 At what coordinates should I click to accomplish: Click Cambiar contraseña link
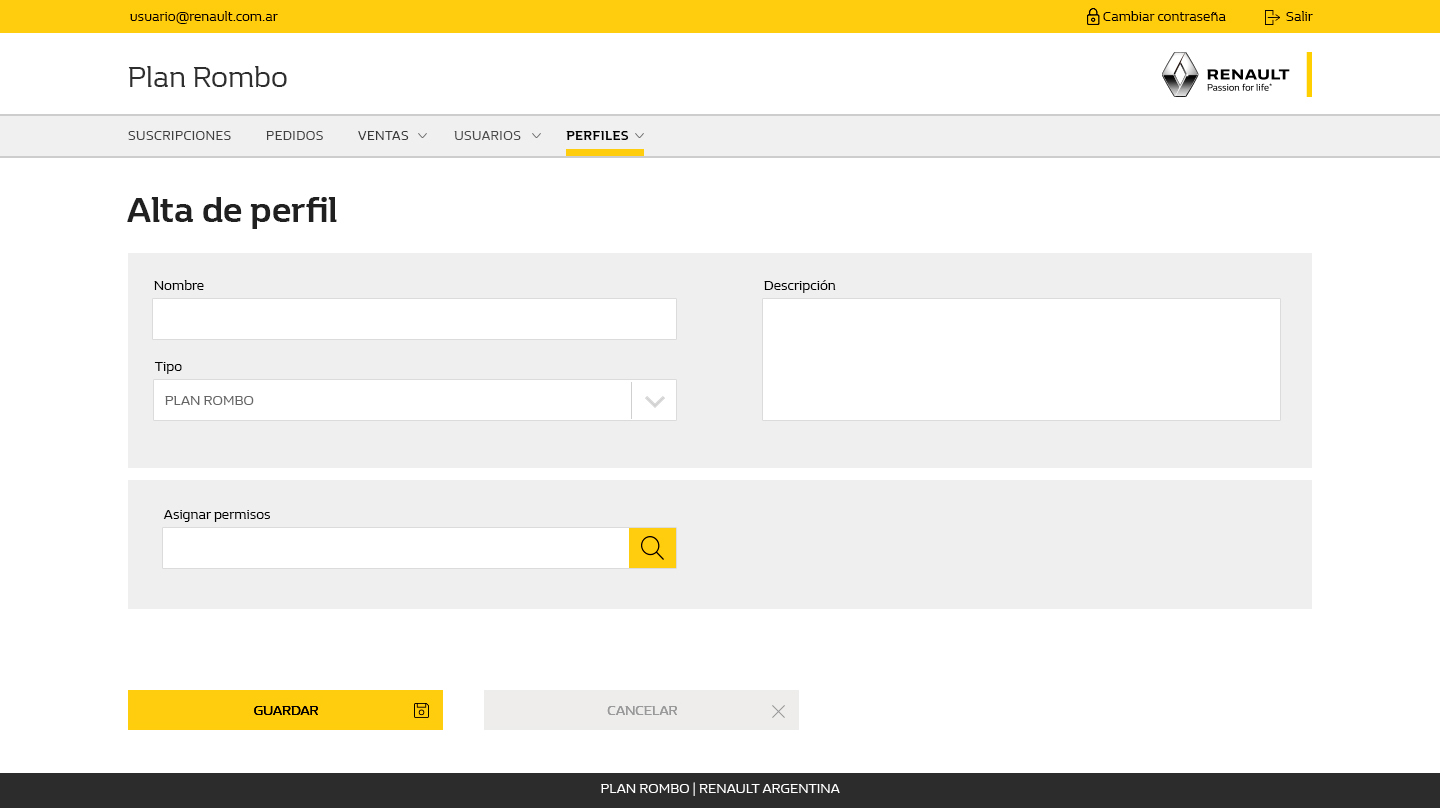click(1164, 17)
